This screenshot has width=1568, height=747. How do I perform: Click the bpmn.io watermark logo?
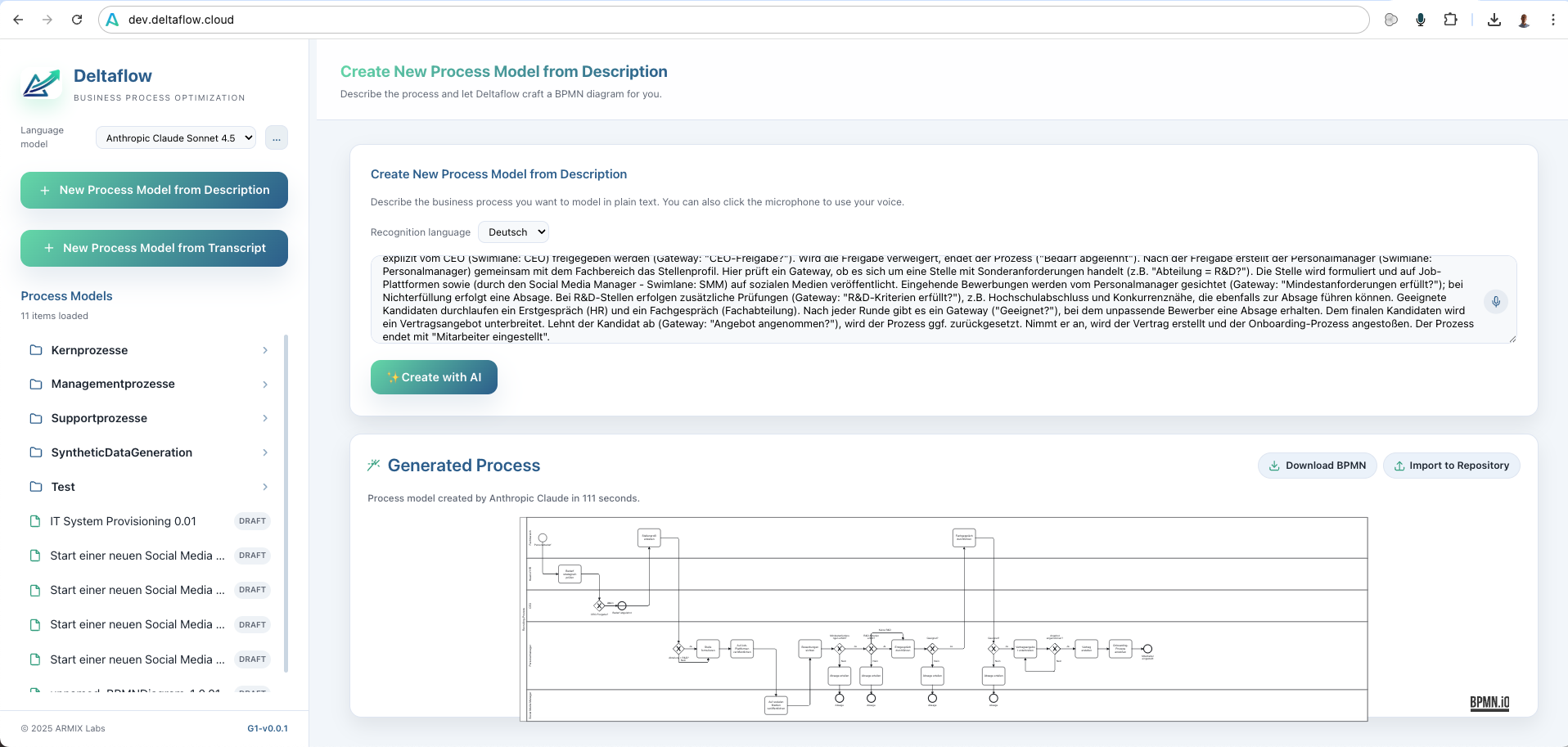1489,703
